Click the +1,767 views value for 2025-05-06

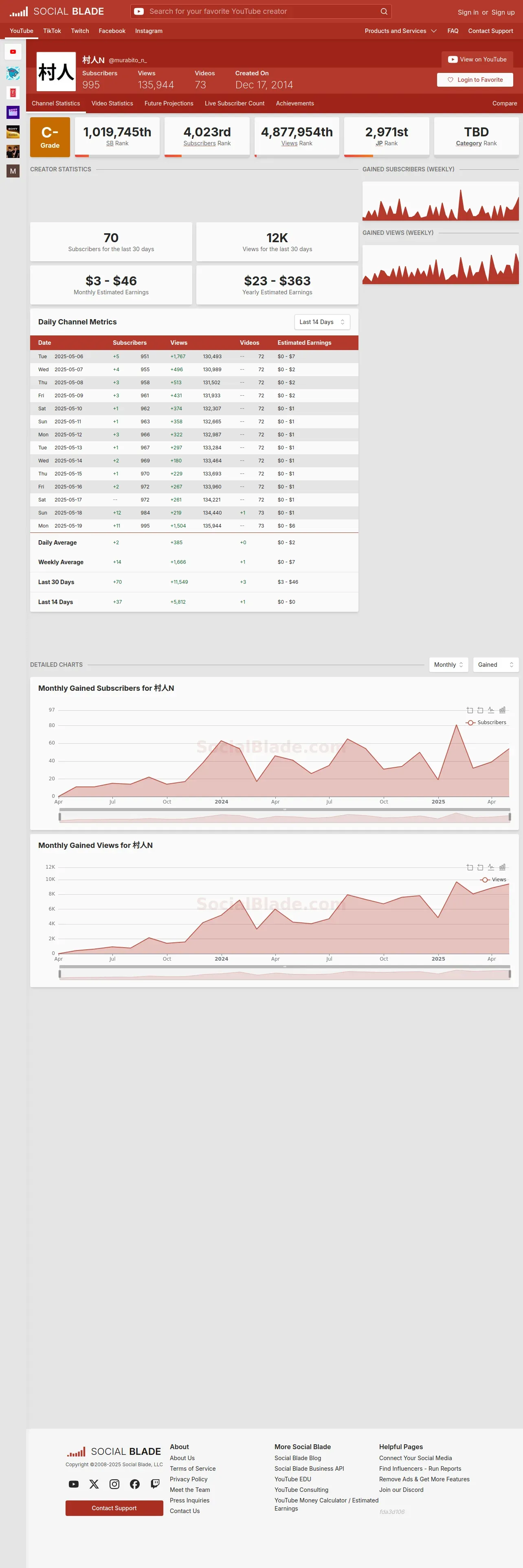(178, 357)
